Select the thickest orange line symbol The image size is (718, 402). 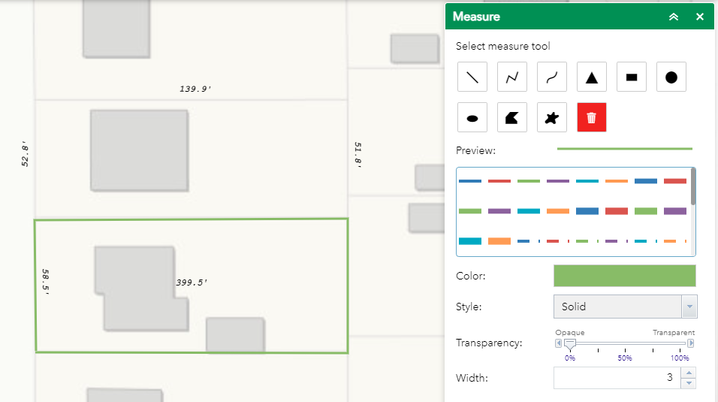point(499,241)
